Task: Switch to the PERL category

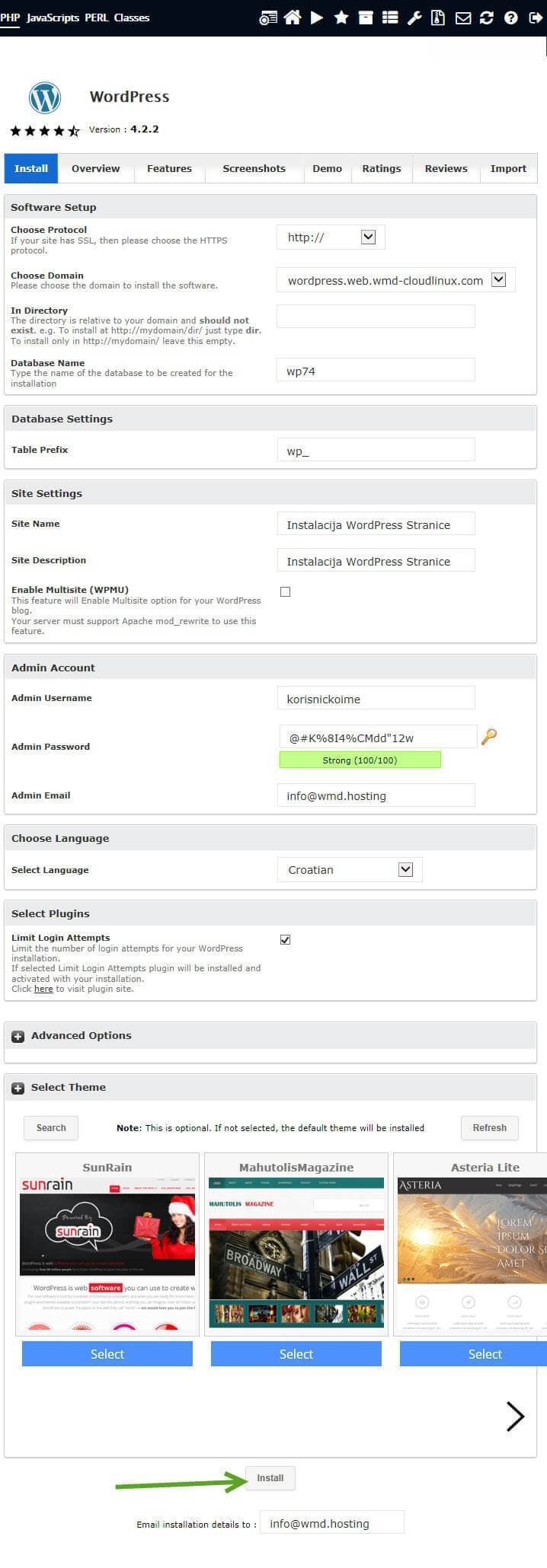Action: pos(96,18)
